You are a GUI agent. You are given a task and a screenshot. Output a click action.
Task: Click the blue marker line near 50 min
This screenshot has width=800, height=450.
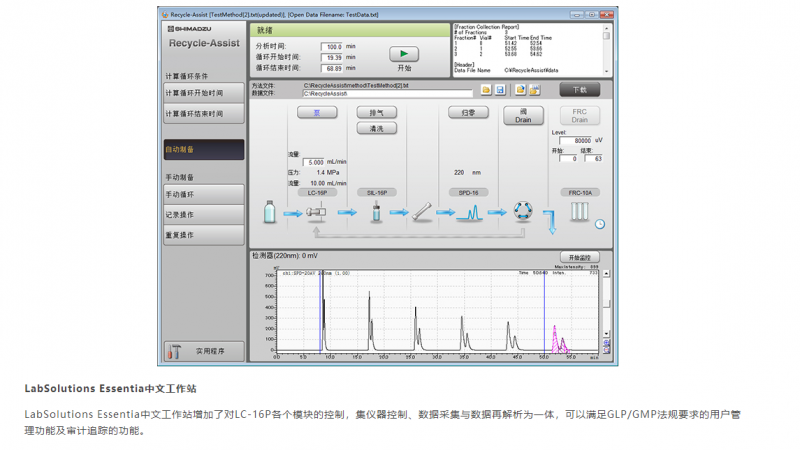(x=544, y=311)
